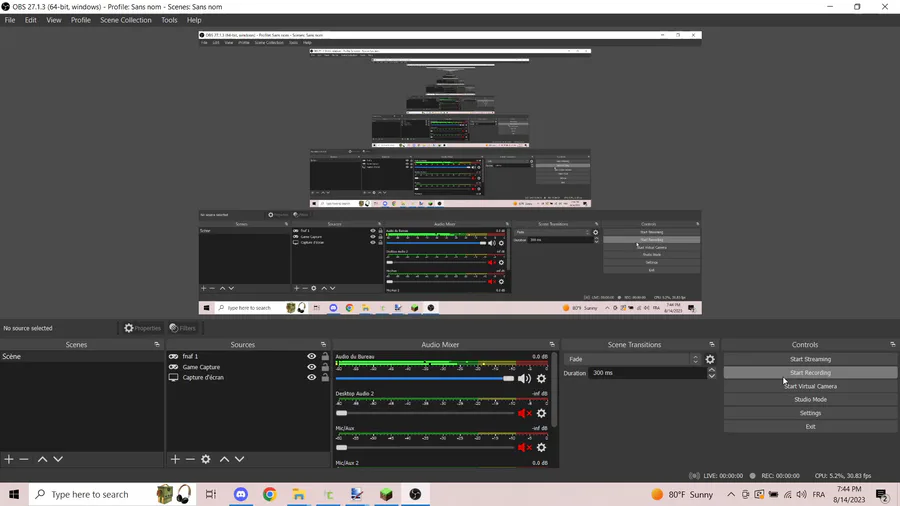Hide the Game Capture source
This screenshot has height=506, width=900.
click(x=312, y=367)
